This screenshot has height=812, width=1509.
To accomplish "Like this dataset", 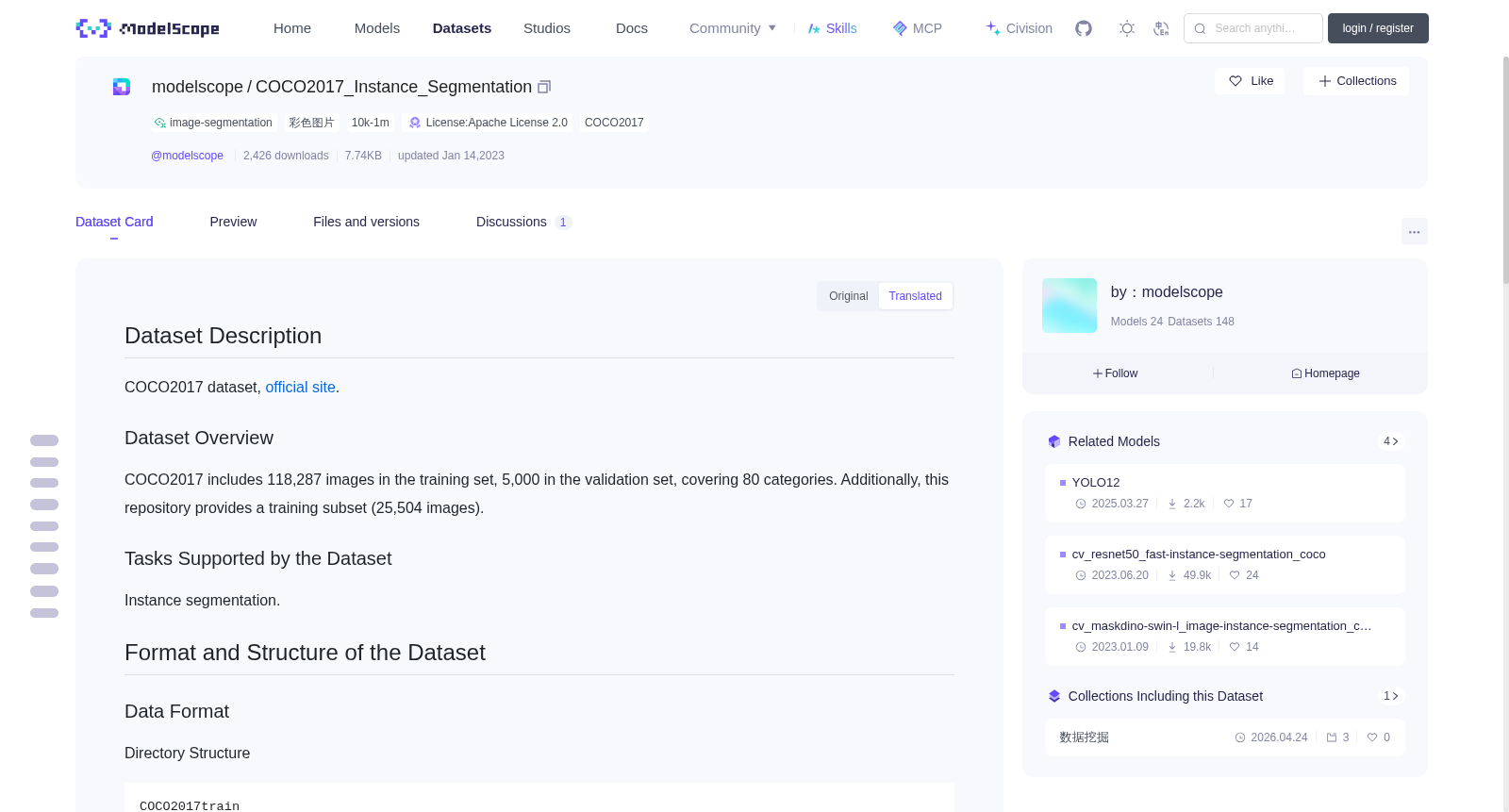I will point(1250,81).
